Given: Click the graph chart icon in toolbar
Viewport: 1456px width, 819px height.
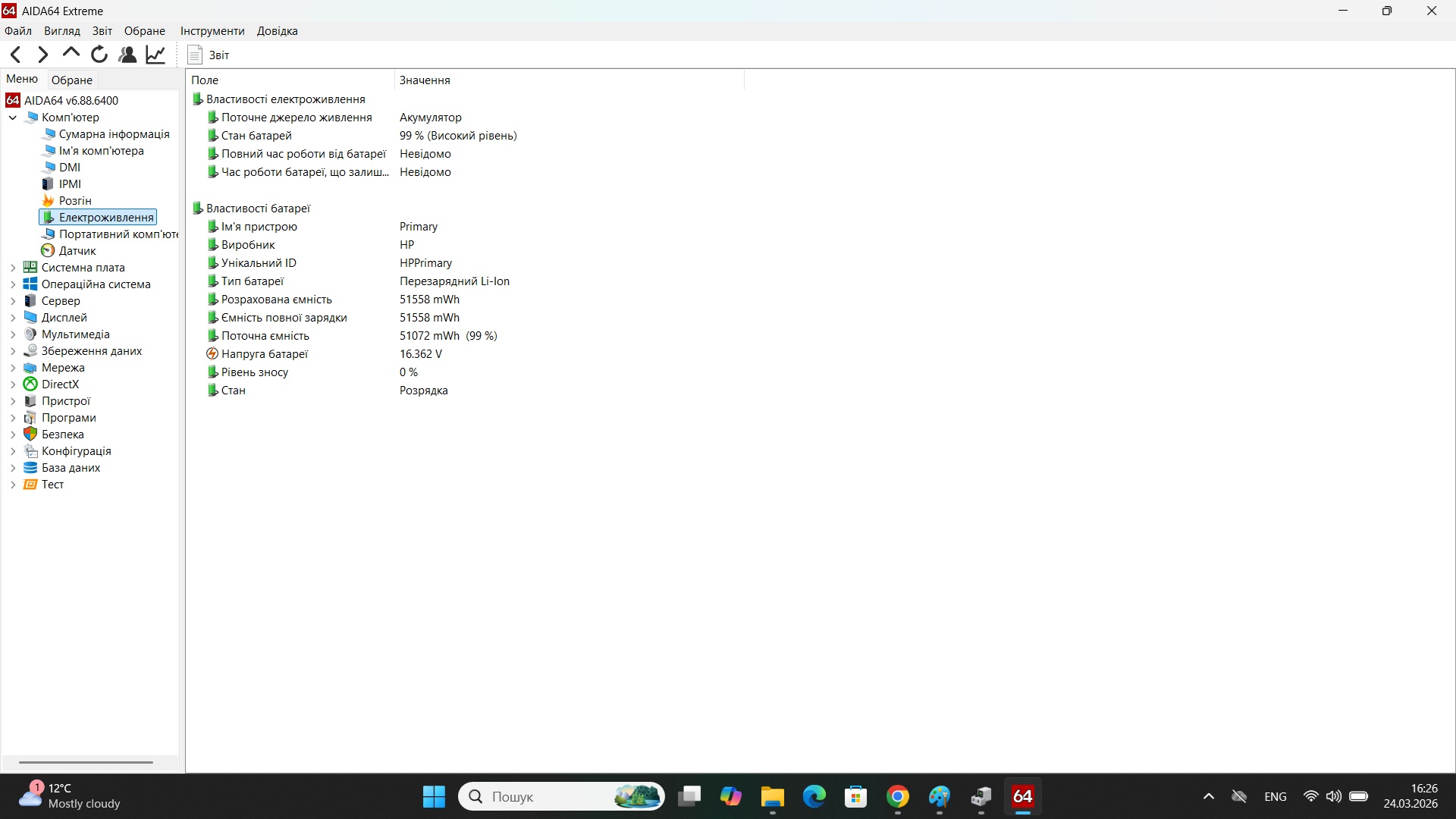Looking at the screenshot, I should pos(155,54).
